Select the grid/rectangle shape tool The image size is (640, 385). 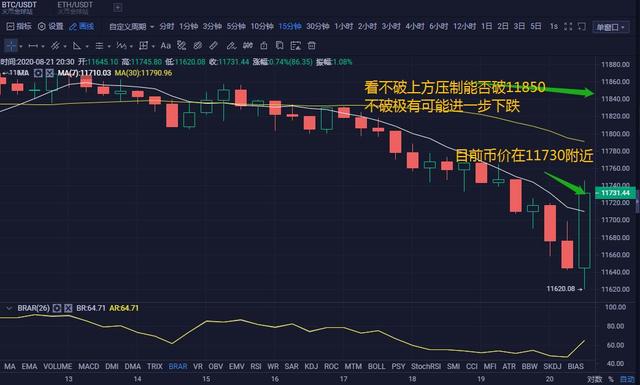point(143,46)
